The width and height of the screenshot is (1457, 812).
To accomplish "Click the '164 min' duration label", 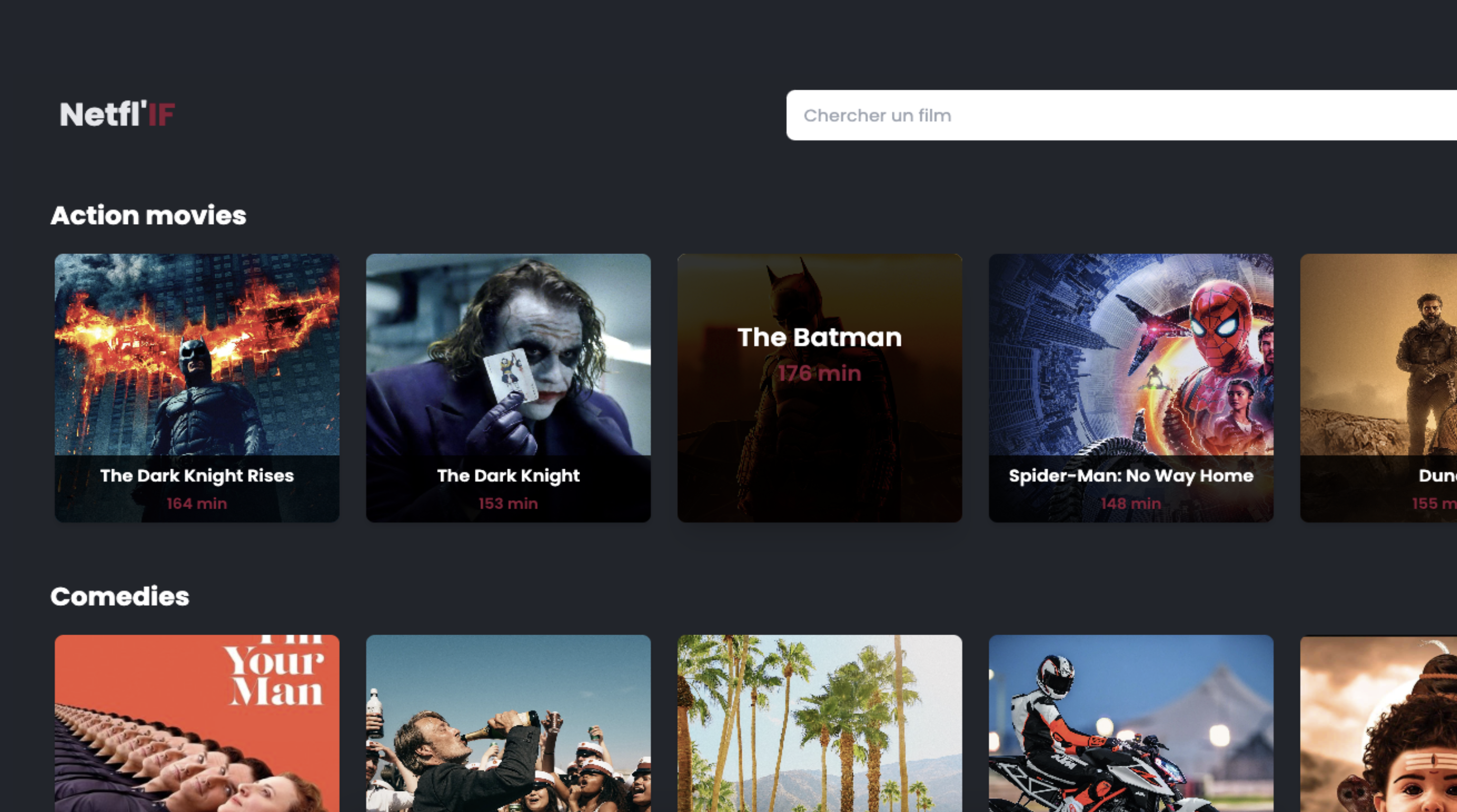I will click(x=197, y=503).
